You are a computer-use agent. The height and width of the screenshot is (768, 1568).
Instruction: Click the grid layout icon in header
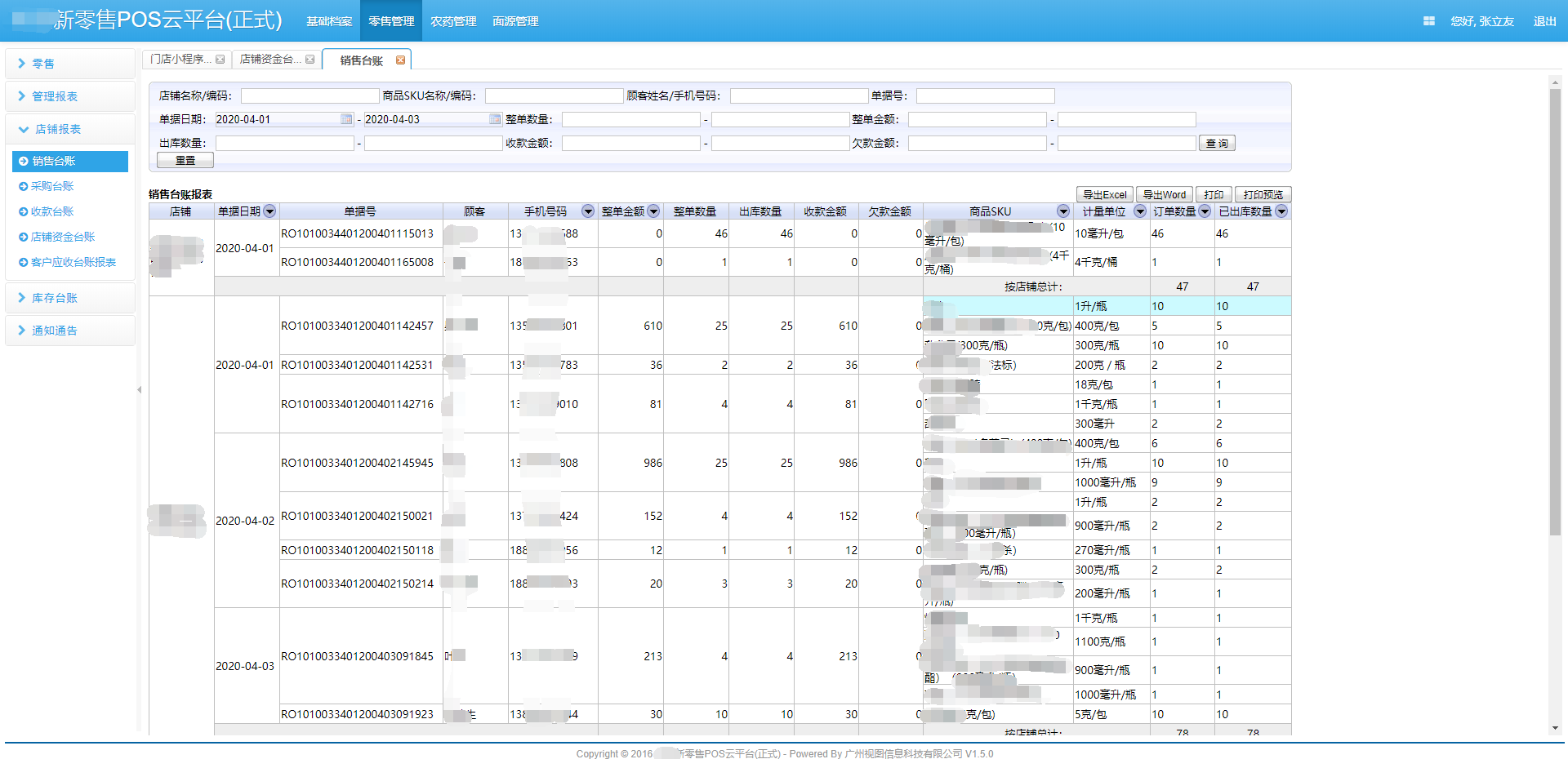1428,21
